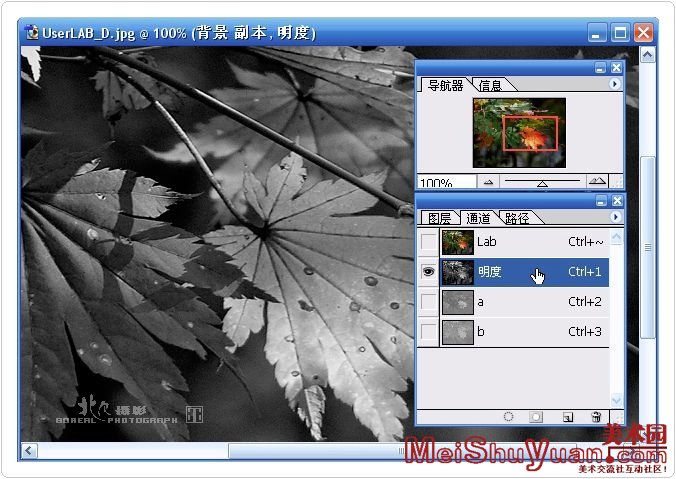Zoom out small mountains icon in navigator
676x479 pixels.
(x=488, y=182)
